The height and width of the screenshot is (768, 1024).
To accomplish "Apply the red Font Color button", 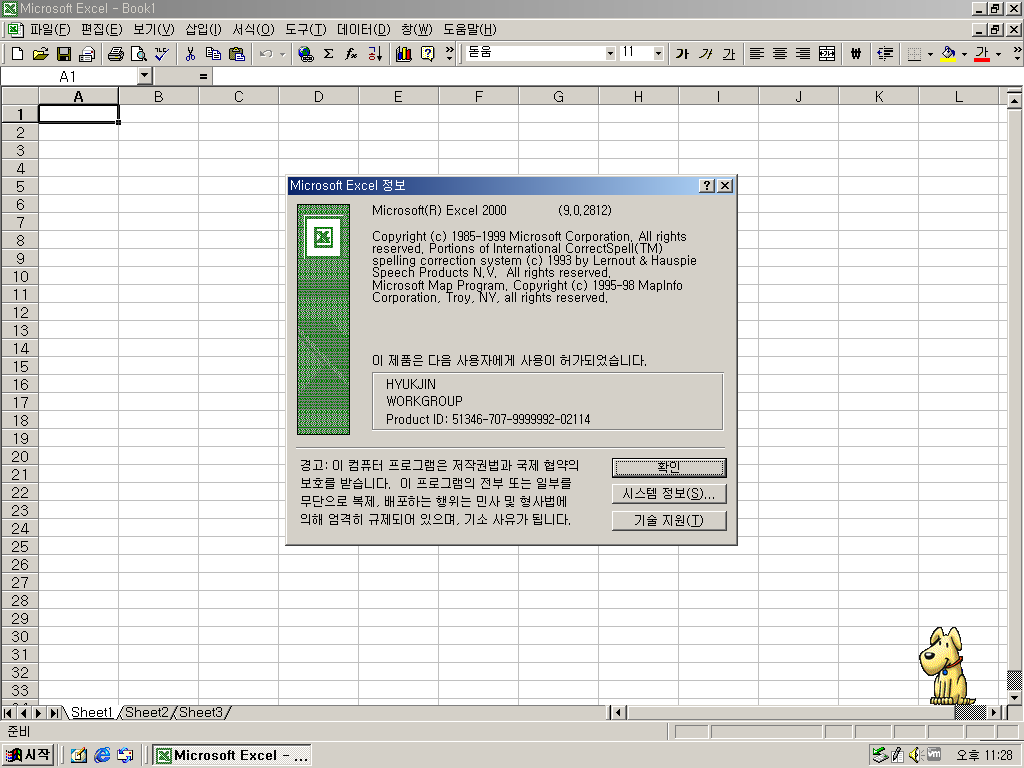I will point(982,54).
